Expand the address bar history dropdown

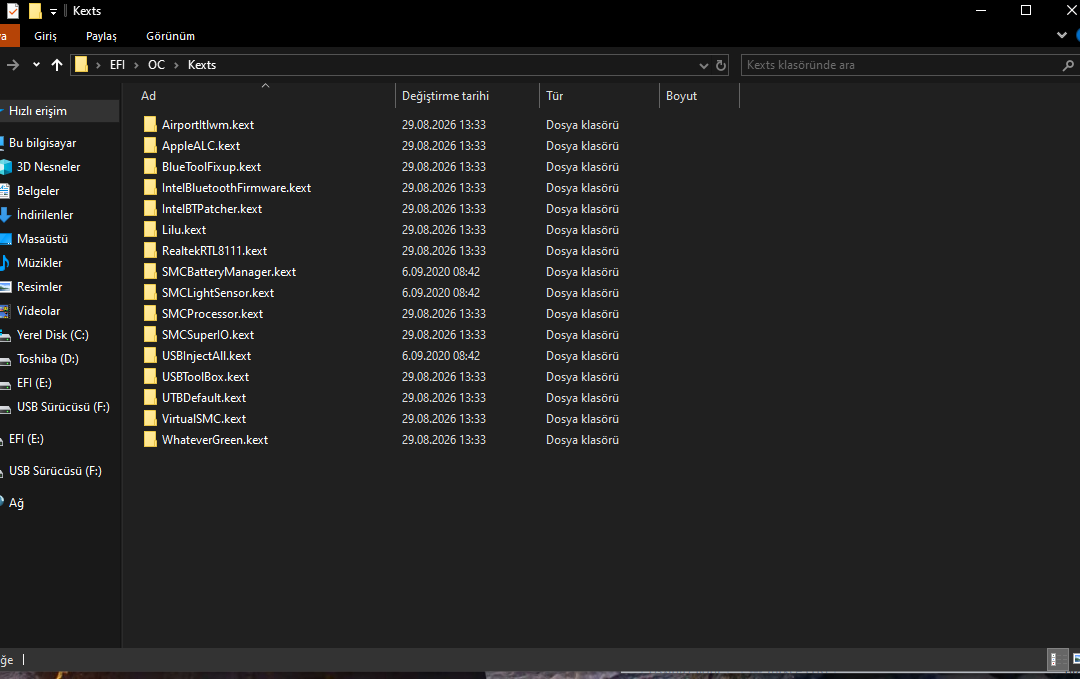coord(703,65)
